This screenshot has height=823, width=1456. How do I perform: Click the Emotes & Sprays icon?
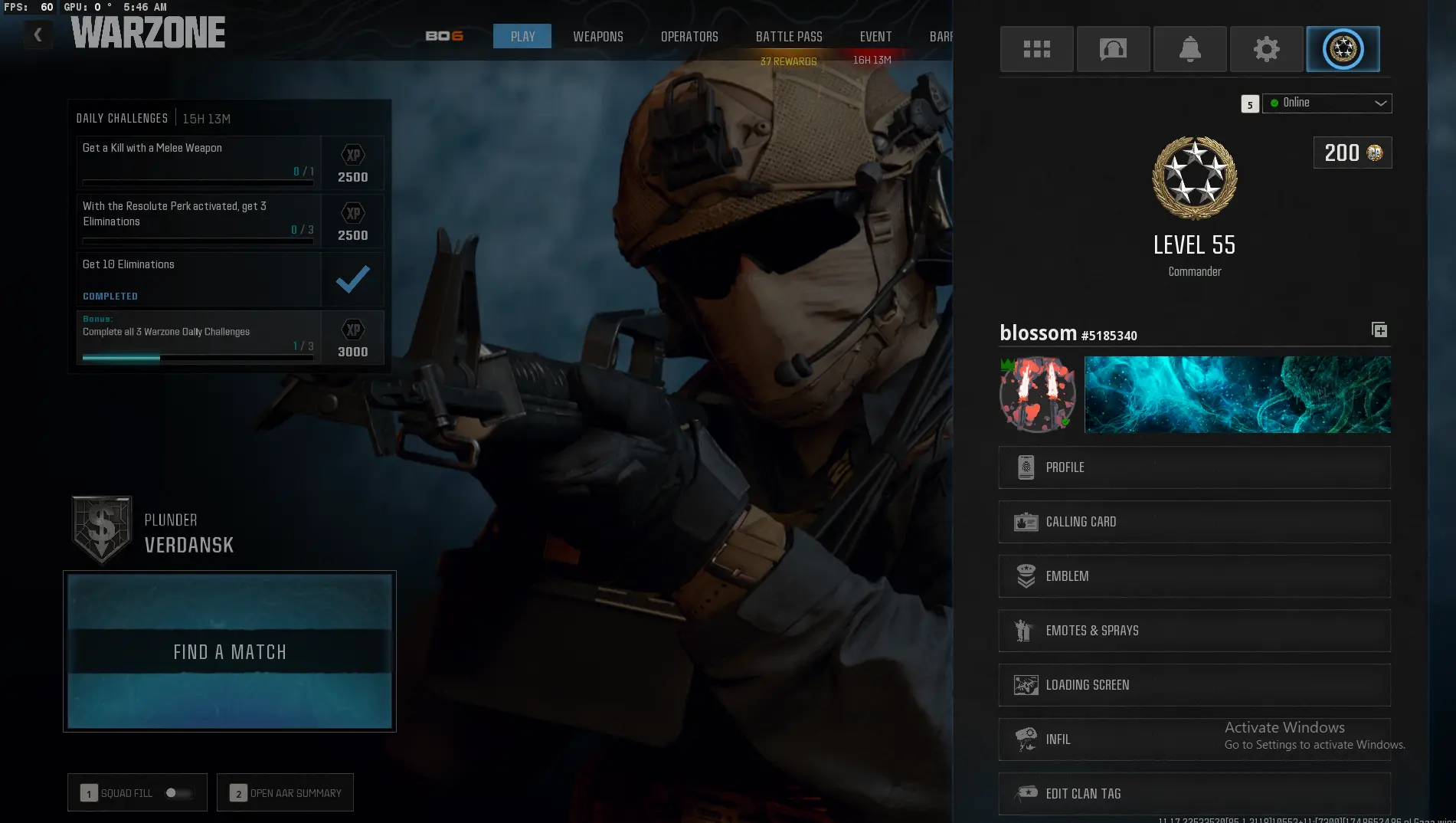(x=1024, y=631)
